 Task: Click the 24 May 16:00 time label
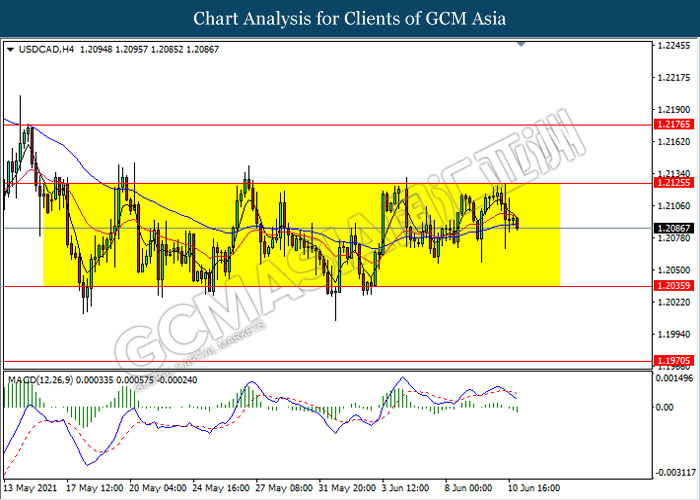pyautogui.click(x=221, y=488)
